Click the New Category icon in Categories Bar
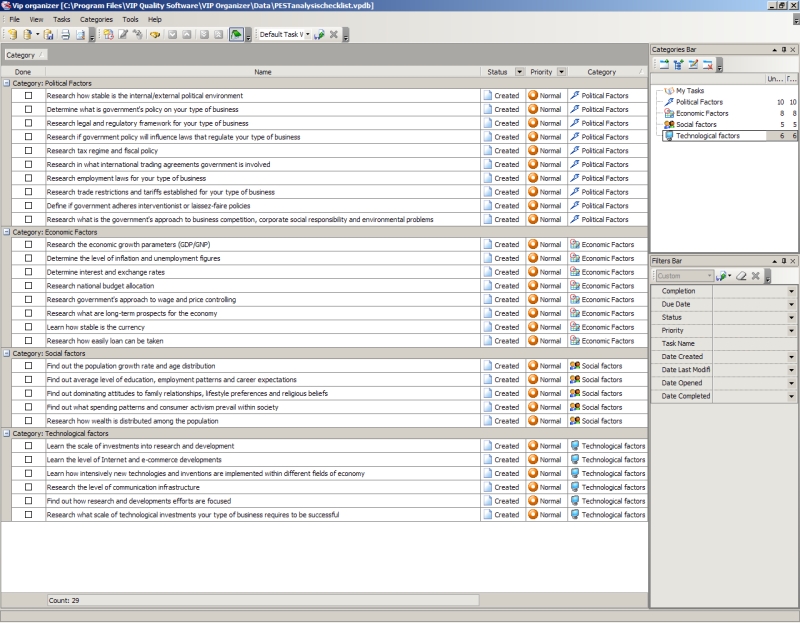The width and height of the screenshot is (800, 623). pyautogui.click(x=664, y=64)
